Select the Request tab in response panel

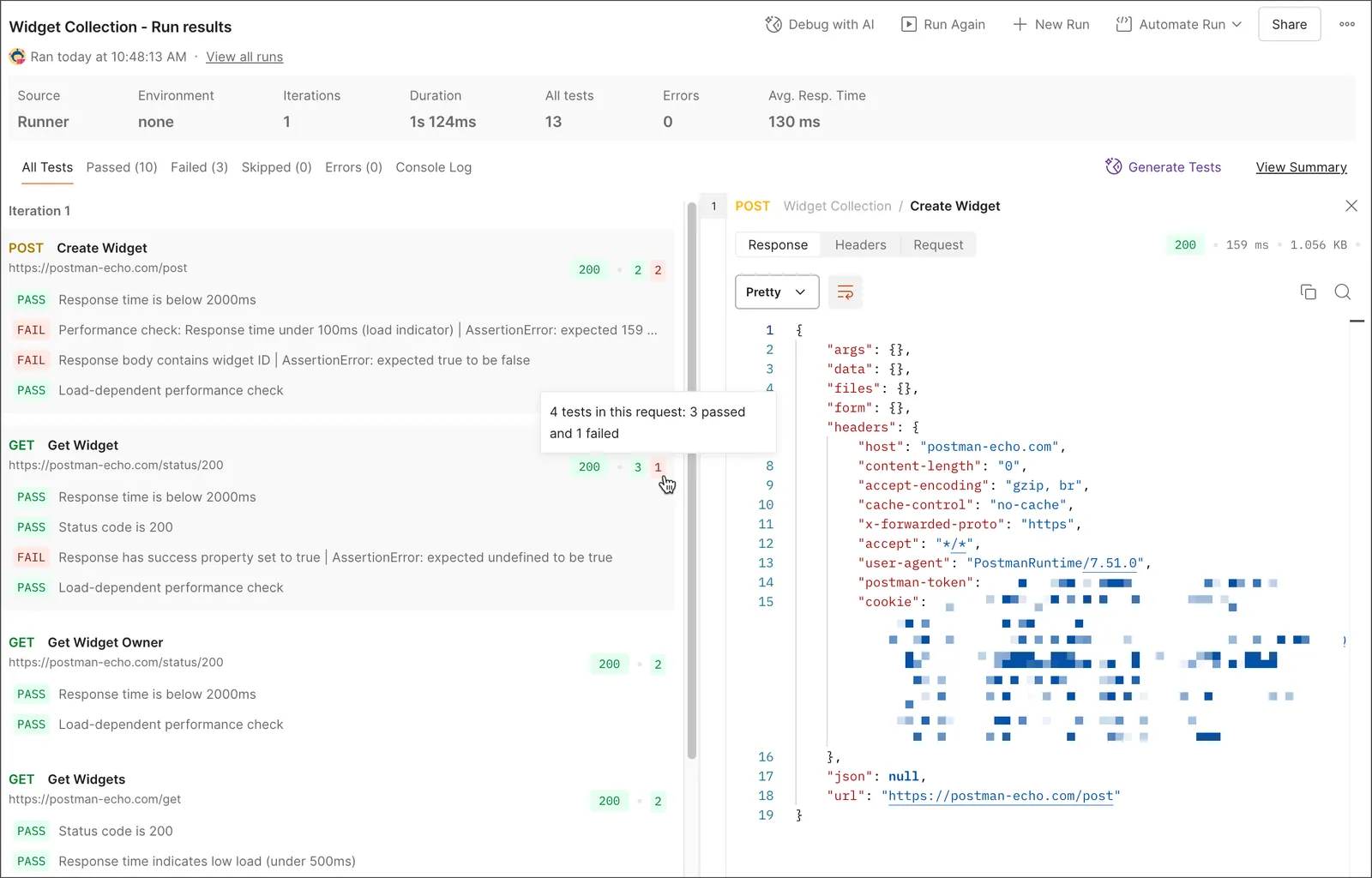pyautogui.click(x=938, y=245)
